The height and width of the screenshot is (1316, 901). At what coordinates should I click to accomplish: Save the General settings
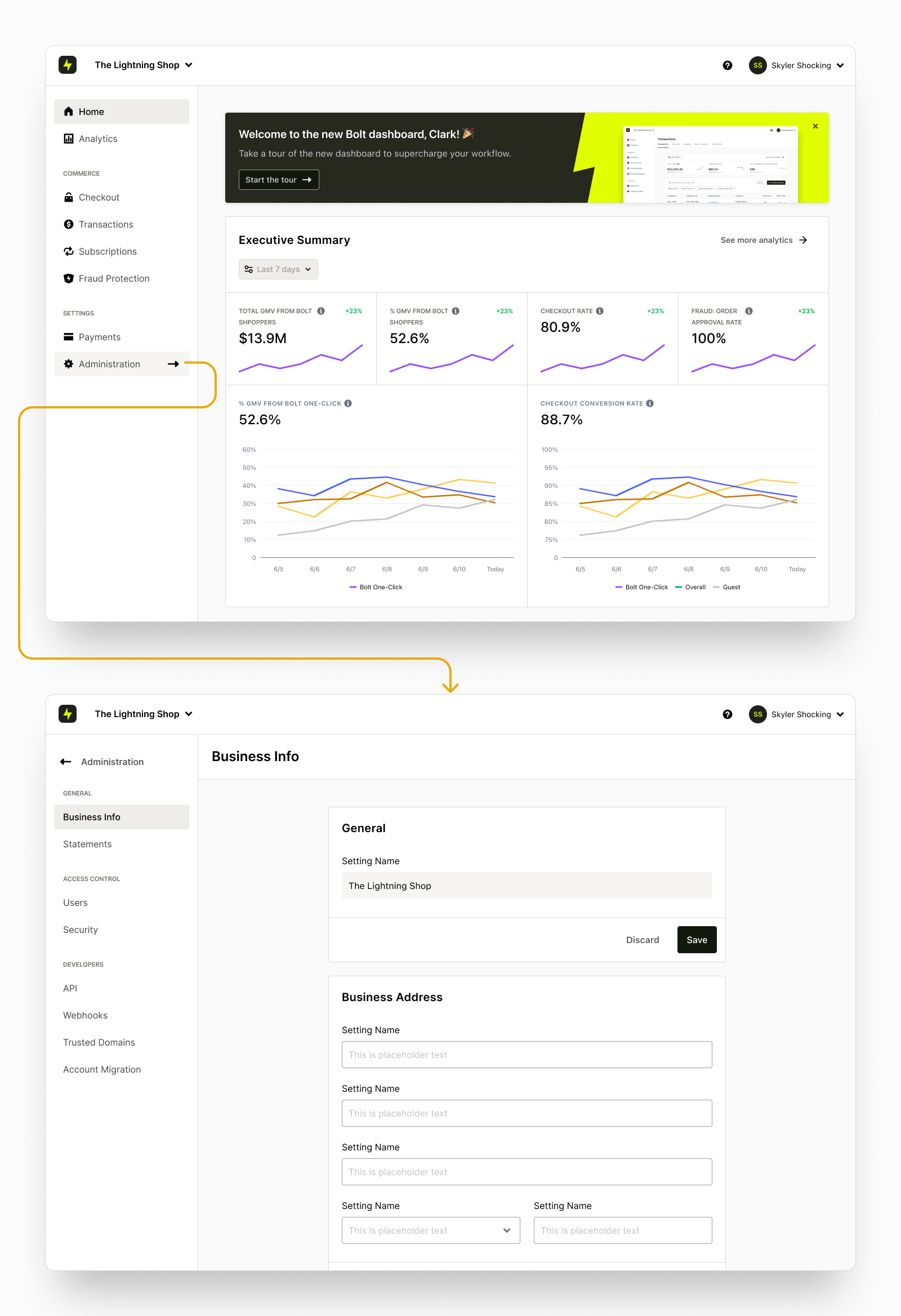coord(696,940)
